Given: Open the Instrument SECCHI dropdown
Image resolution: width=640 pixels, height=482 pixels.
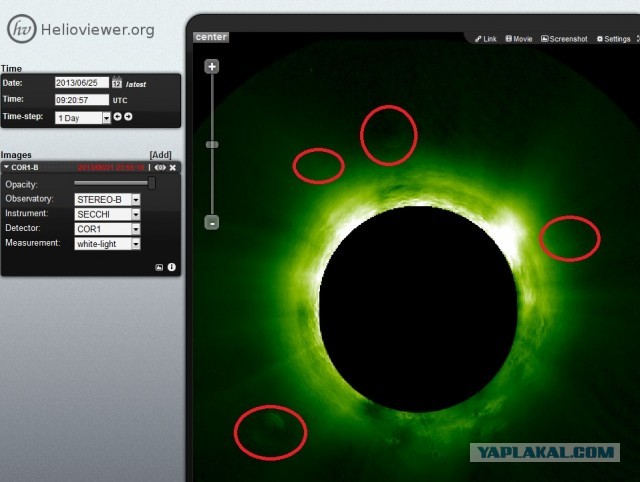Looking at the screenshot, I should [x=107, y=214].
